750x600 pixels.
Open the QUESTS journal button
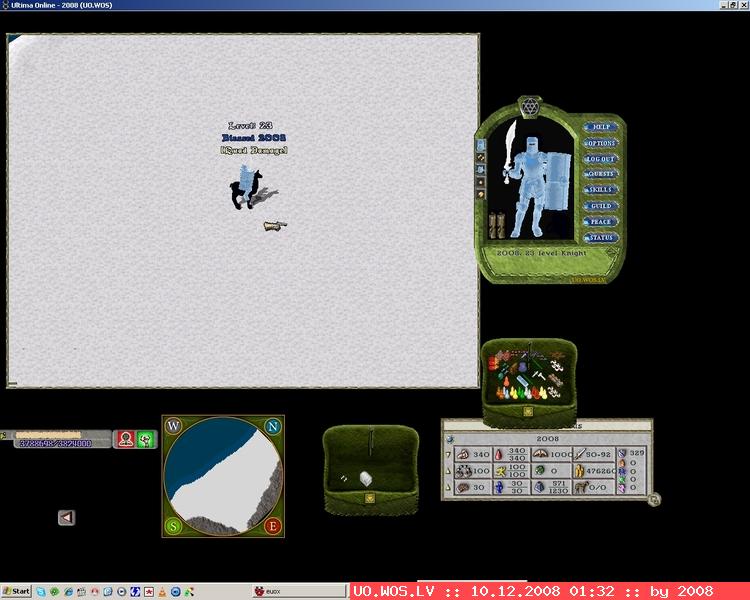601,174
